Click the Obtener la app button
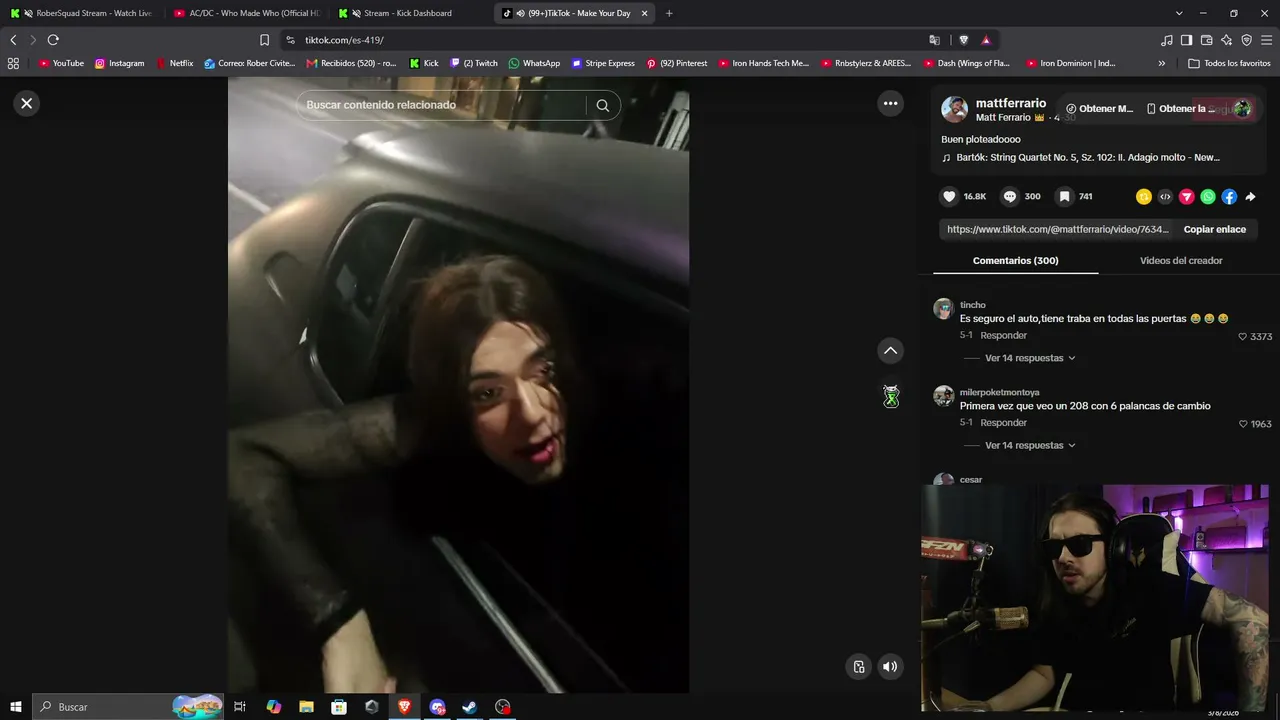1280x720 pixels. tap(1181, 108)
